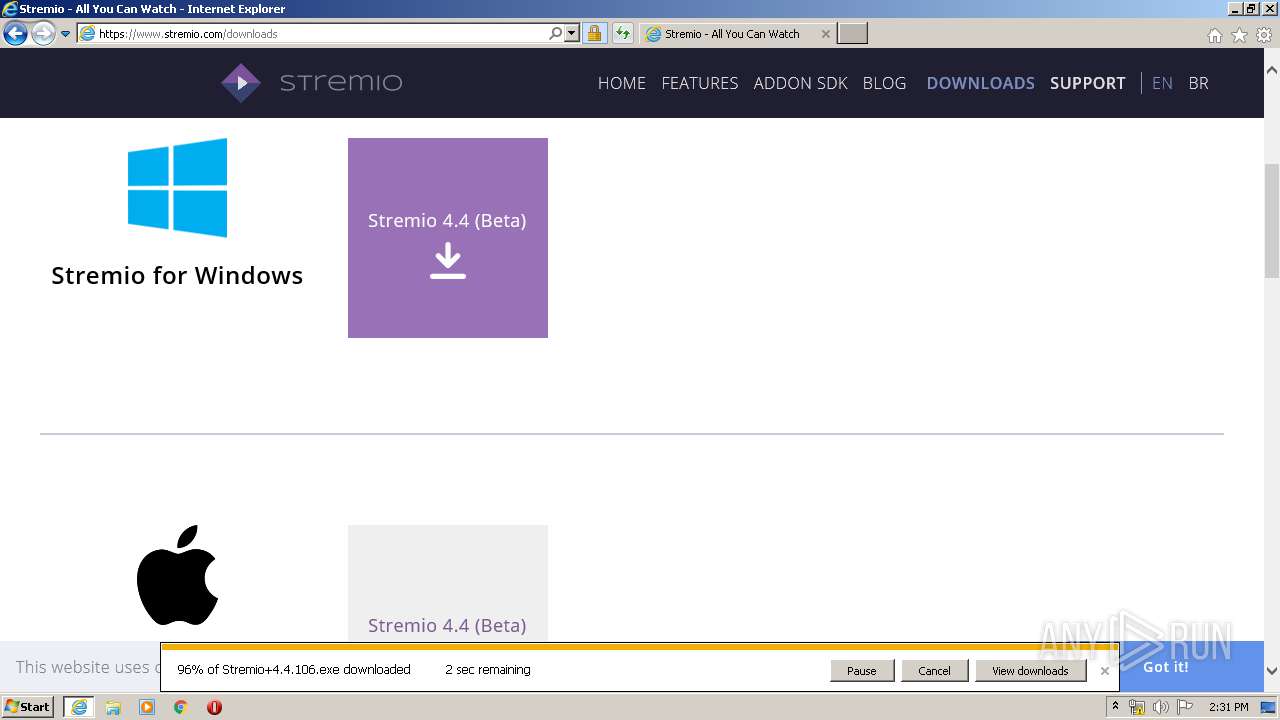Screen dimensions: 1280x720
Task: Click the scrollbar up arrow
Action: tap(1272, 71)
